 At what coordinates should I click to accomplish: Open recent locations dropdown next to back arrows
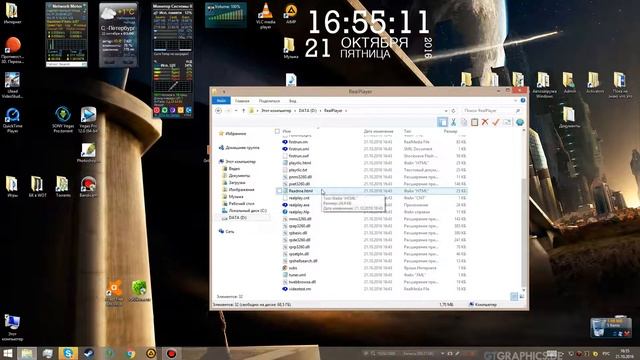(236, 111)
